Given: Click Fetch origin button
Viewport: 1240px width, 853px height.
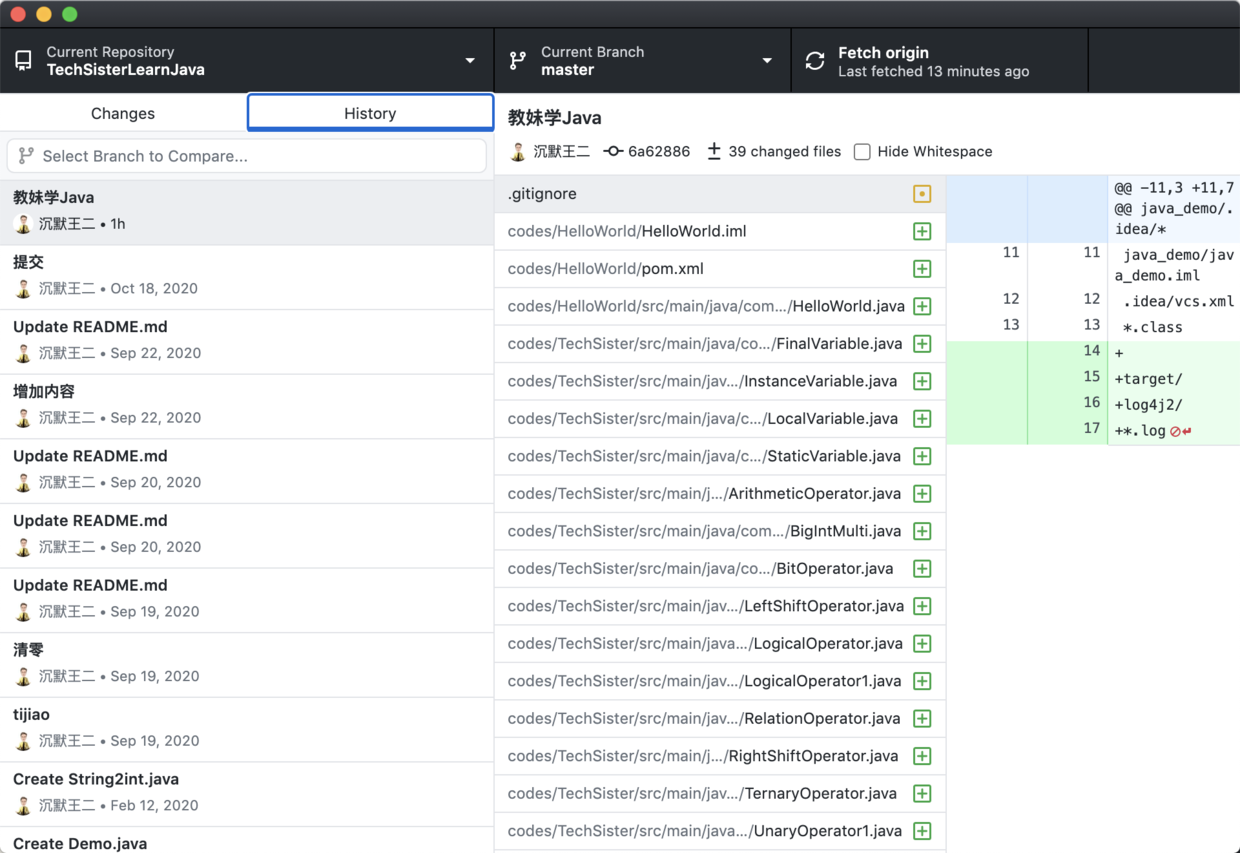Looking at the screenshot, I should [939, 61].
